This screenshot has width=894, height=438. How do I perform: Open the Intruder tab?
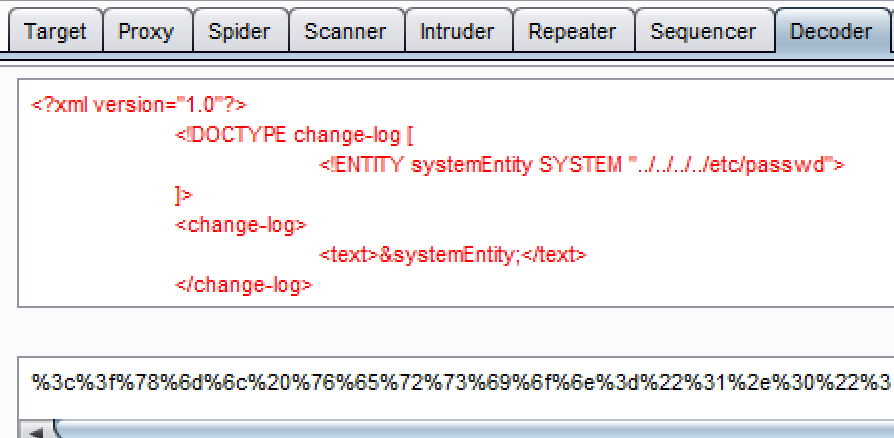[x=458, y=31]
